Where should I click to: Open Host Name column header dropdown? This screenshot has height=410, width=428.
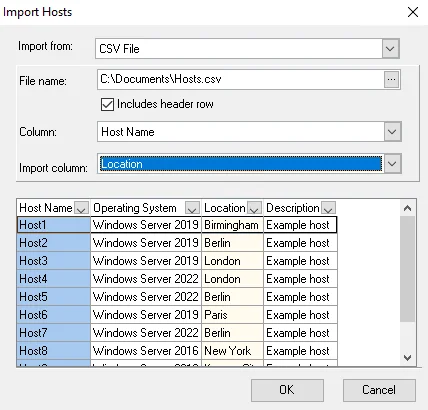[x=81, y=208]
